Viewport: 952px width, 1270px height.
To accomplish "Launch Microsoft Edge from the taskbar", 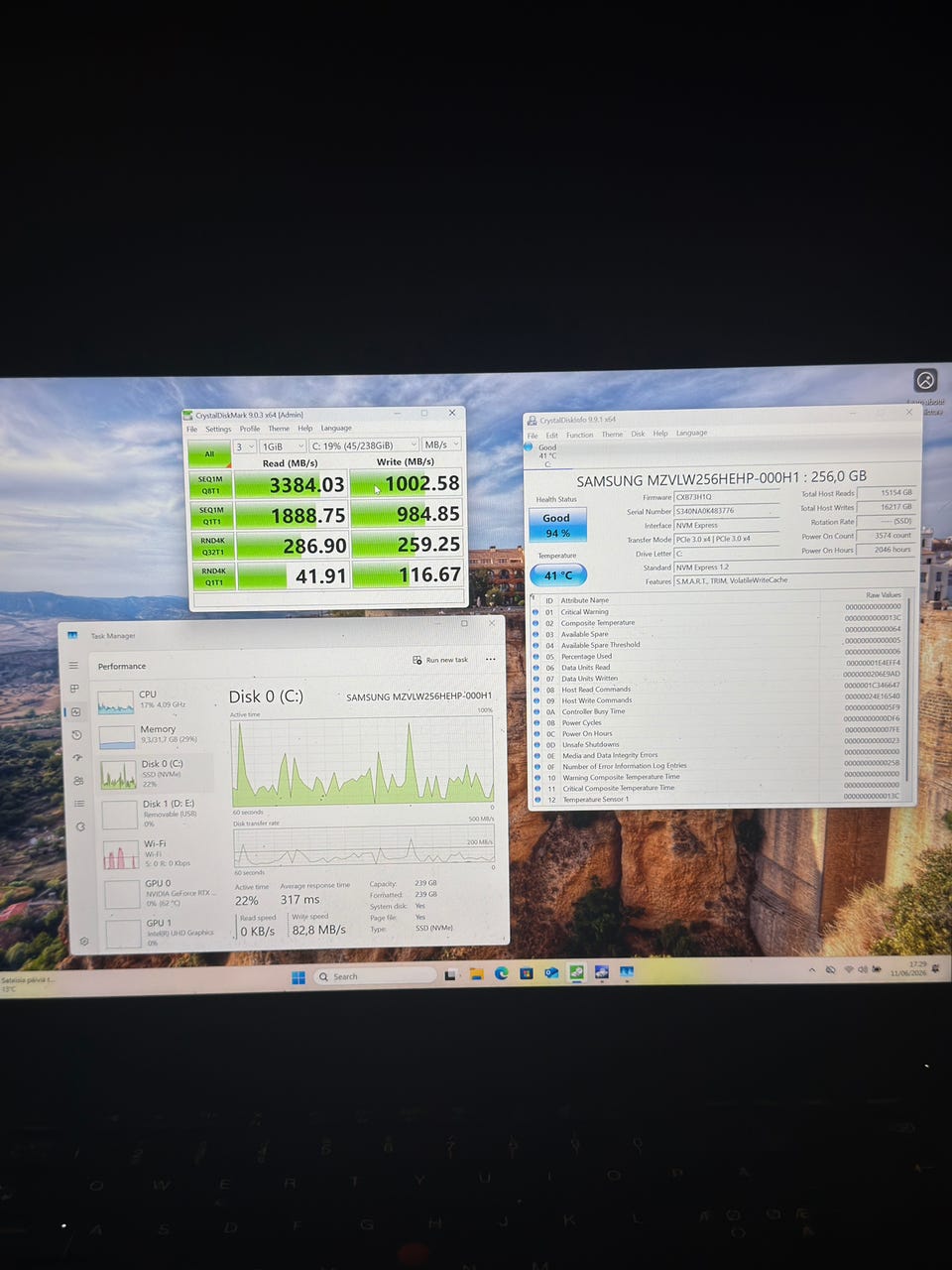I will click(x=501, y=974).
